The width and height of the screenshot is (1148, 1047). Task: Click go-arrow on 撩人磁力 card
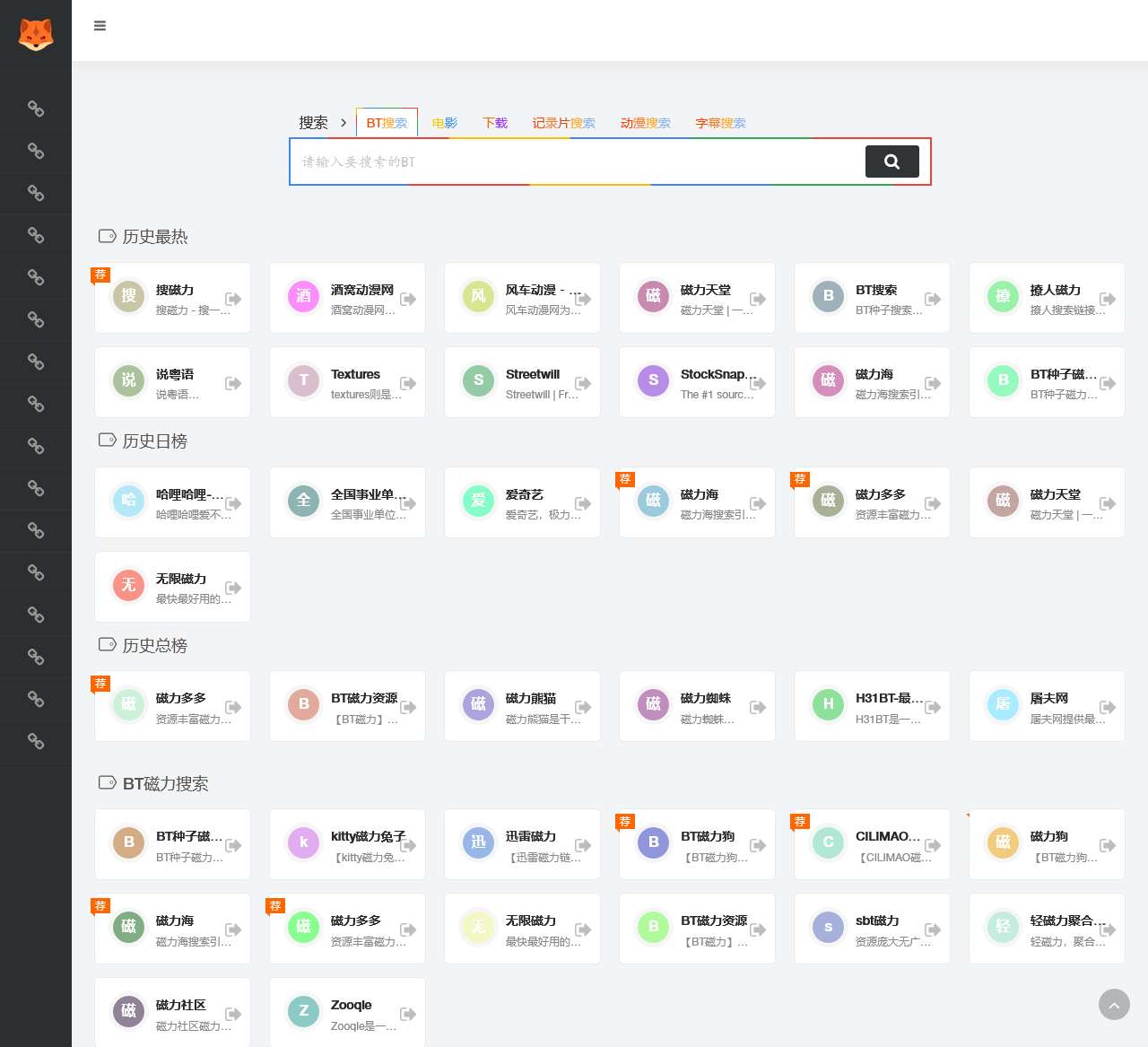1108,299
